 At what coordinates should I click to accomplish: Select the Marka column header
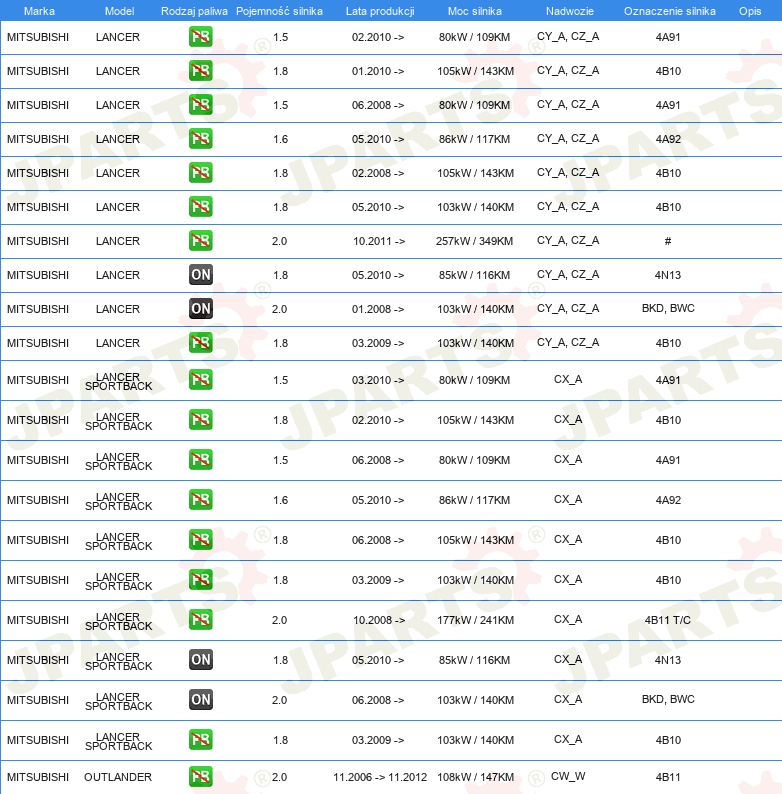pyautogui.click(x=38, y=11)
